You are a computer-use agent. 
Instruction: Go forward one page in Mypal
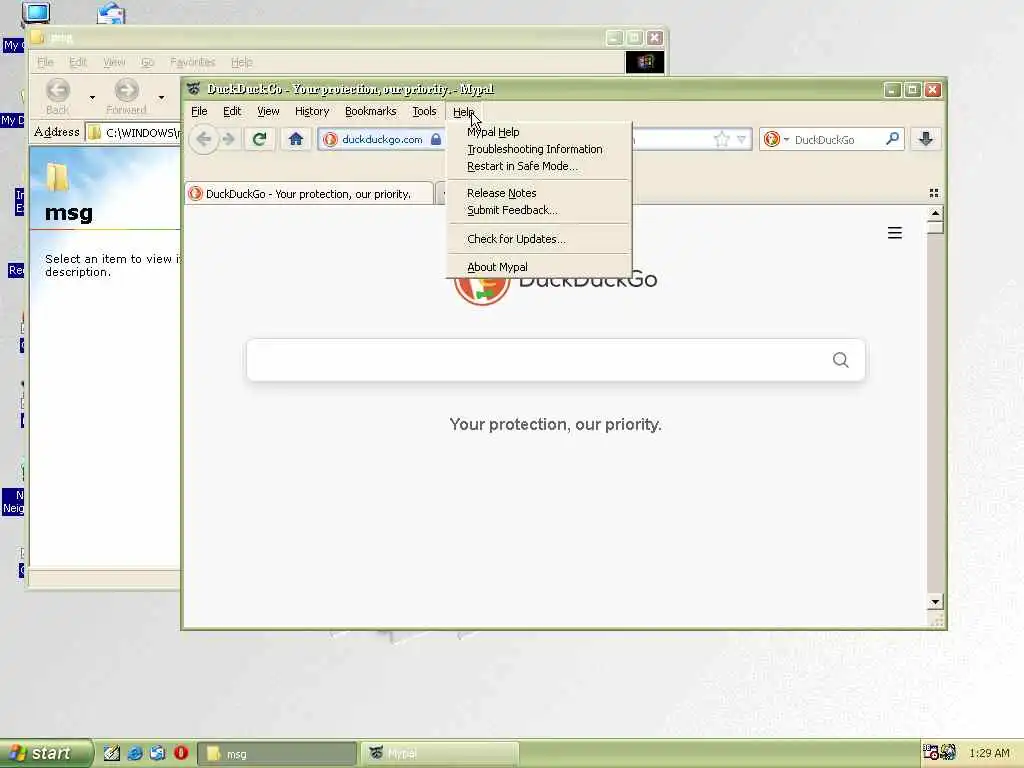[229, 139]
